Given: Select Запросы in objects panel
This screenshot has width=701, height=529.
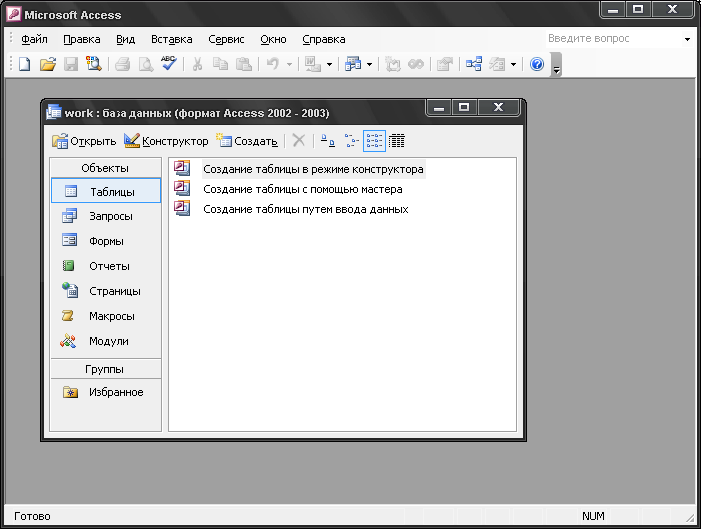Looking at the screenshot, I should click(106, 216).
